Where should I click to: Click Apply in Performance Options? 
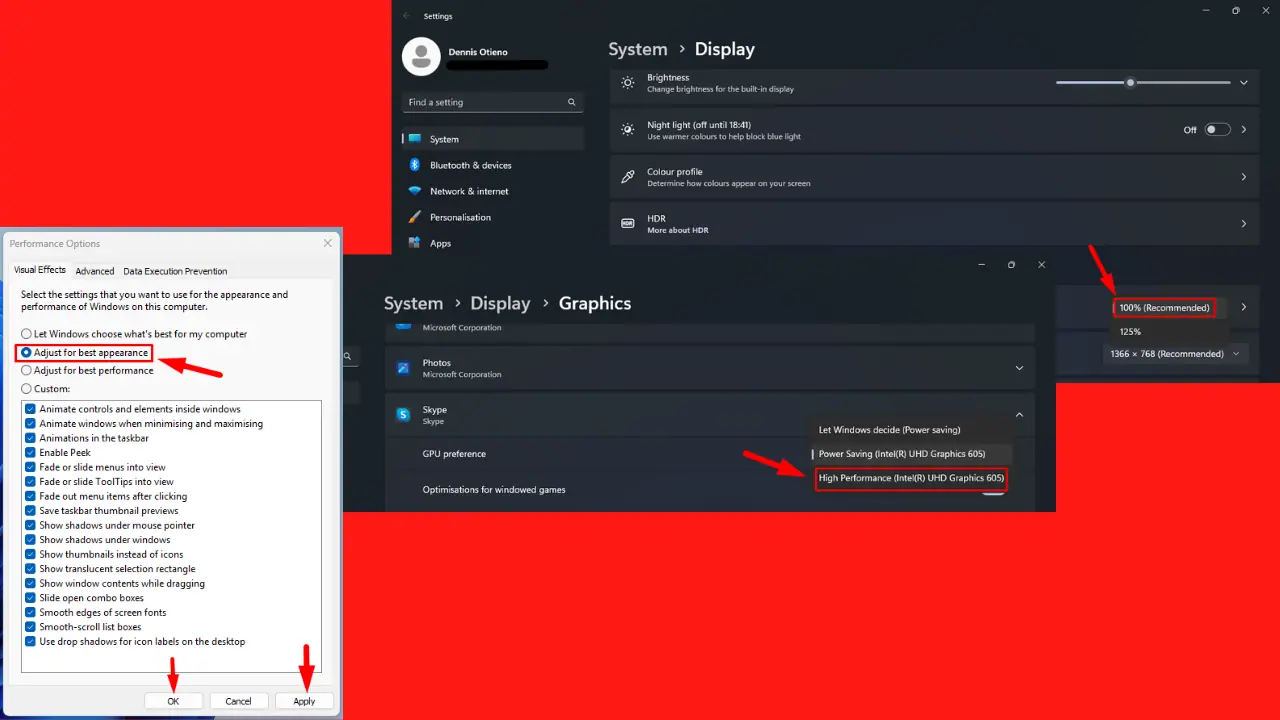304,701
